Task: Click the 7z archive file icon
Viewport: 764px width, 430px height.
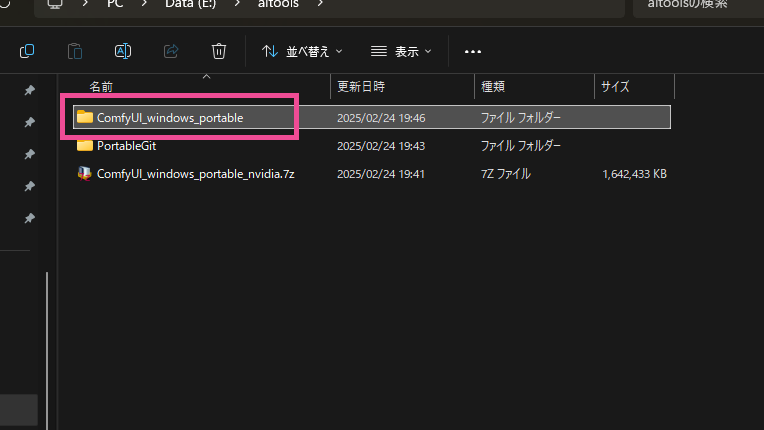Action: [x=85, y=173]
